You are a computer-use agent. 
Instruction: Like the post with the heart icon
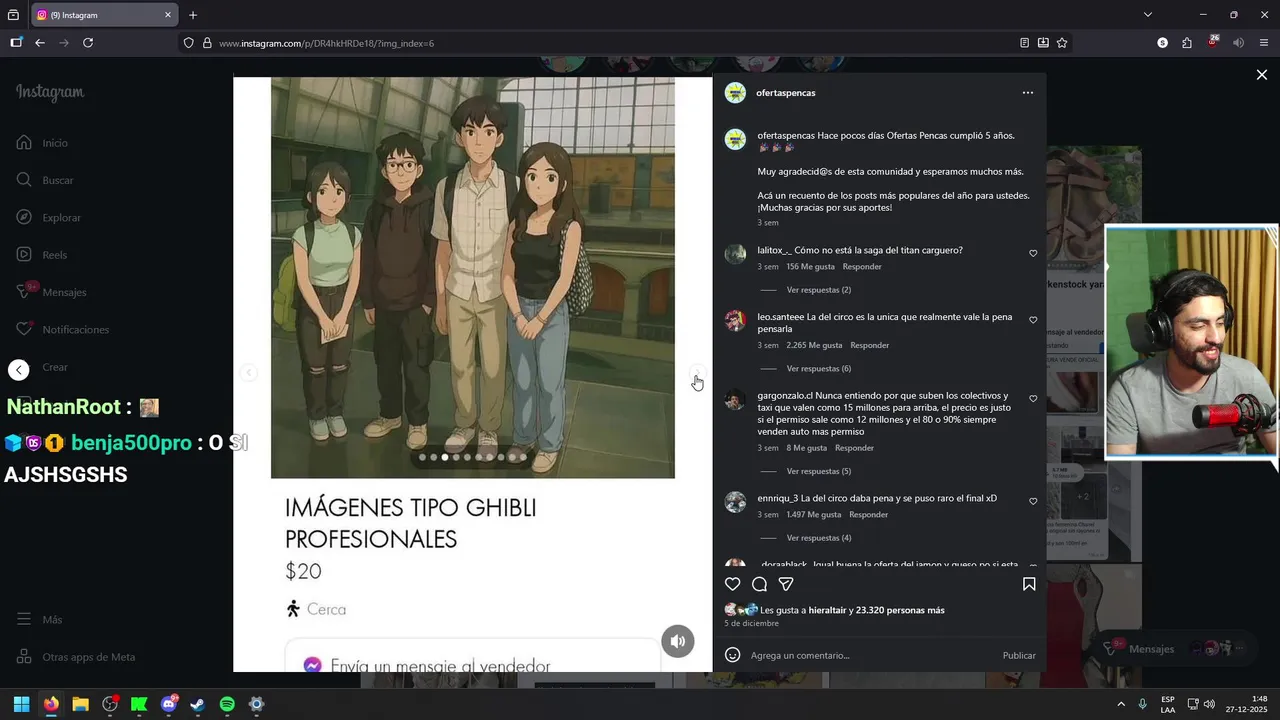coord(733,584)
